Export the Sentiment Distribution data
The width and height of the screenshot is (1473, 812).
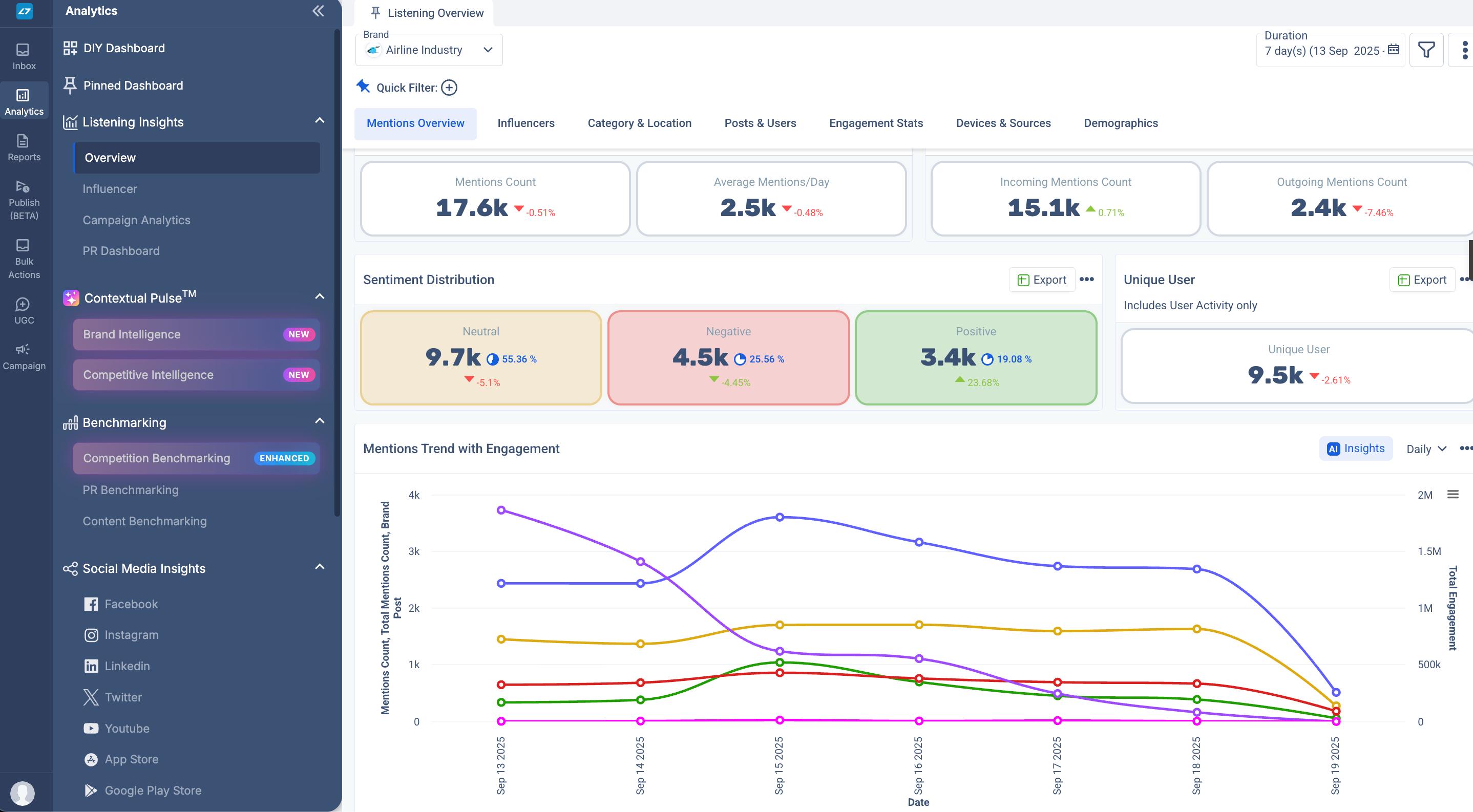point(1041,280)
